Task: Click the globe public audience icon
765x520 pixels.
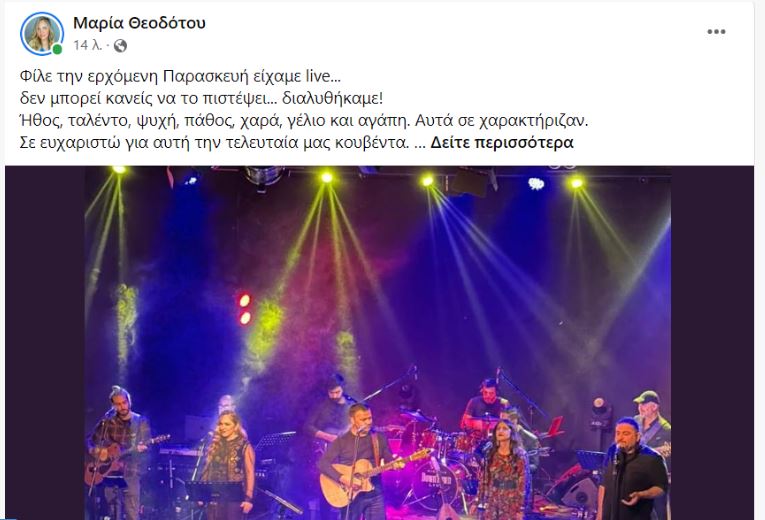Action: (x=120, y=46)
